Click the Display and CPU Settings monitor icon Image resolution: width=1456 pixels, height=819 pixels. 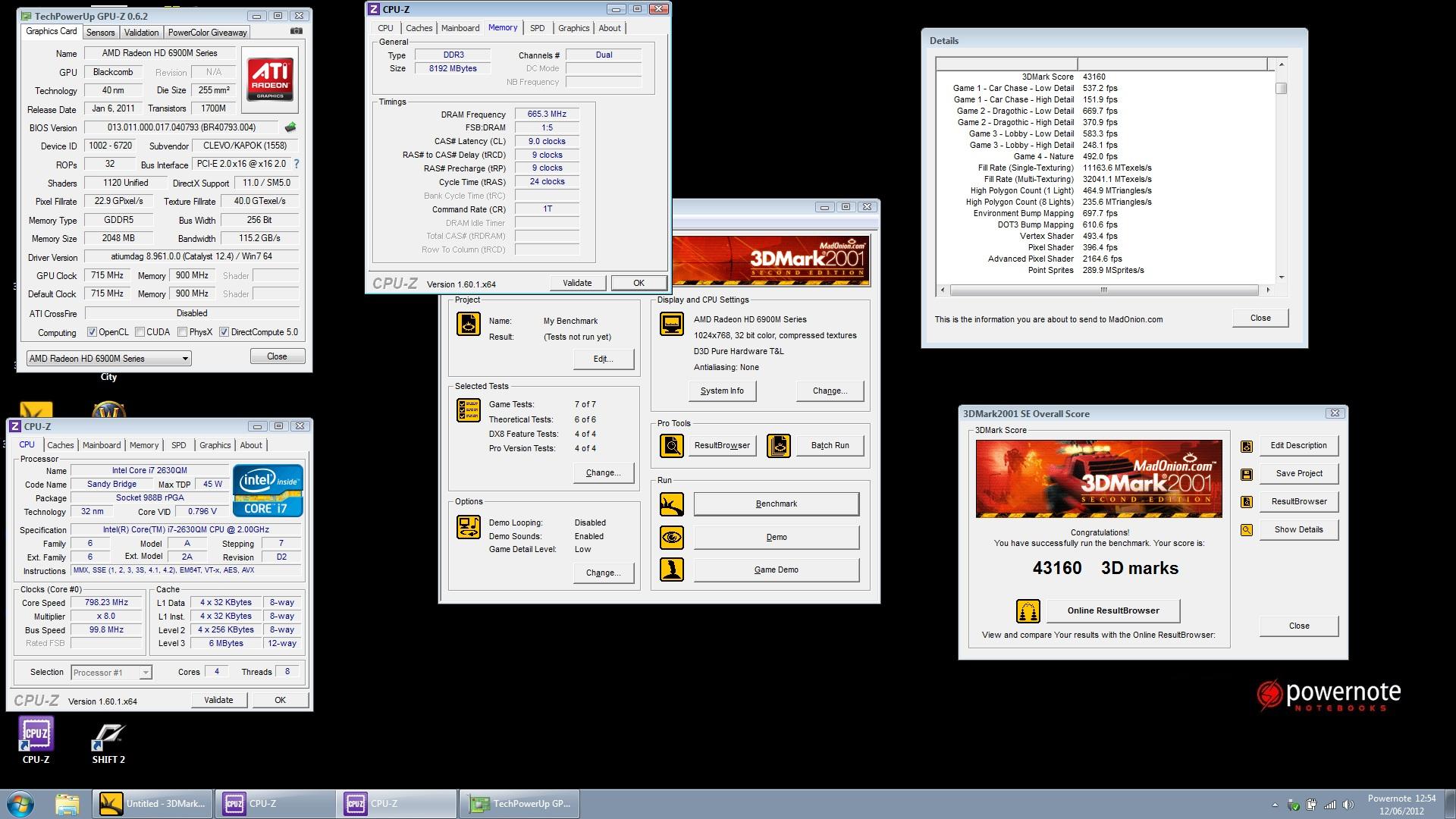pyautogui.click(x=671, y=324)
